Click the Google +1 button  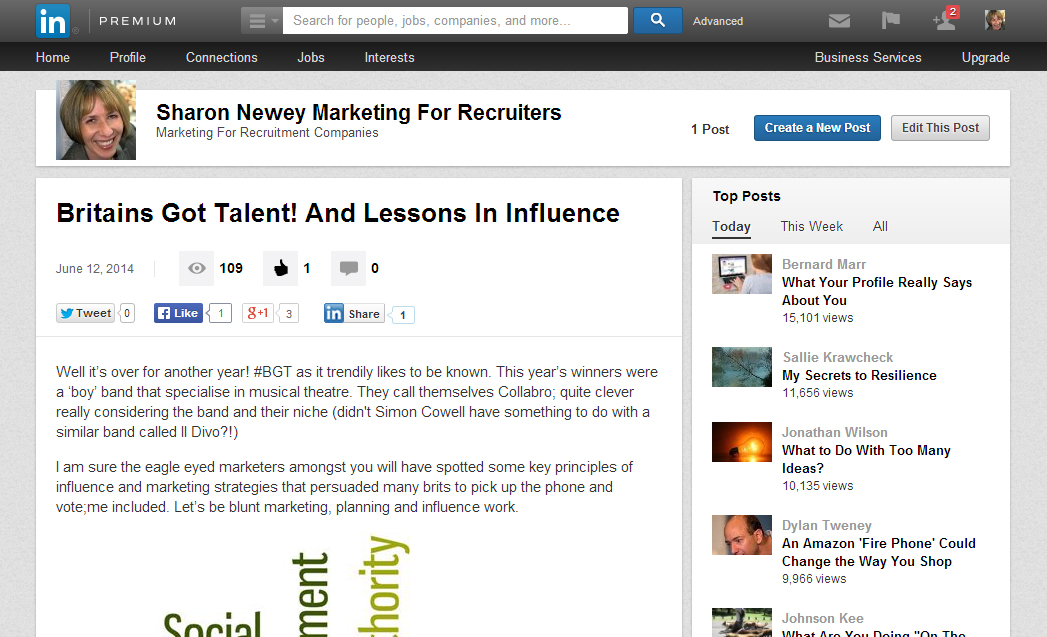258,313
